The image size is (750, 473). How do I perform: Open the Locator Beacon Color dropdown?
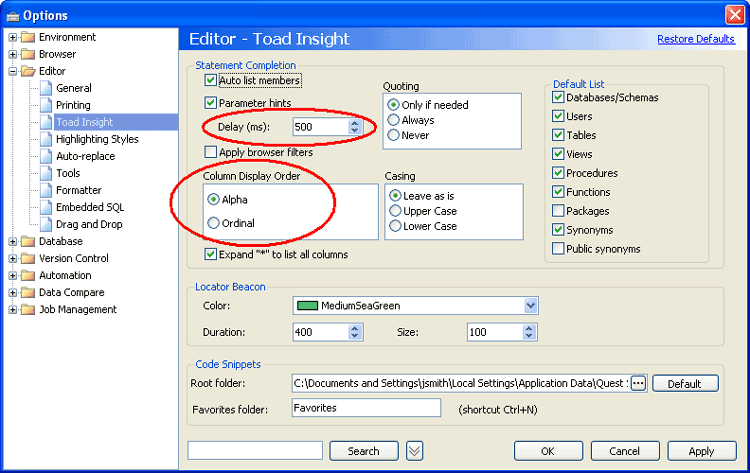click(530, 306)
